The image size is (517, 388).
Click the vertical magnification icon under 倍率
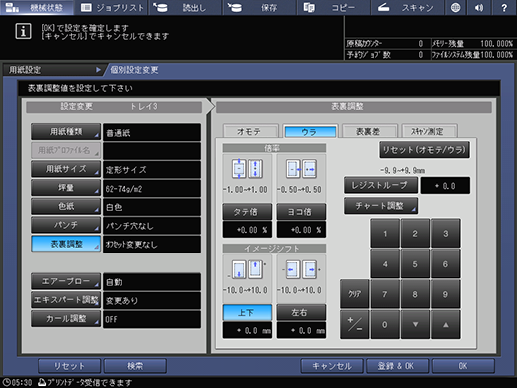(x=247, y=169)
